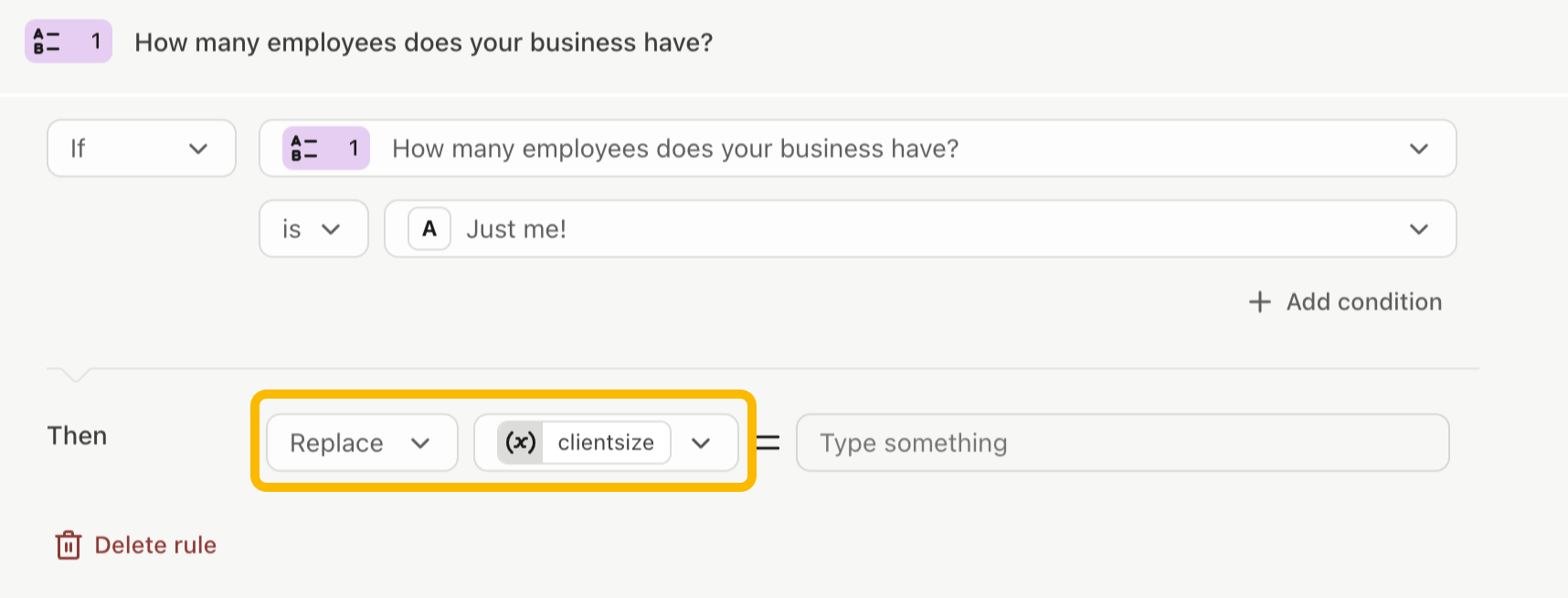Click the header question title text
This screenshot has width=1568, height=598.
[424, 42]
